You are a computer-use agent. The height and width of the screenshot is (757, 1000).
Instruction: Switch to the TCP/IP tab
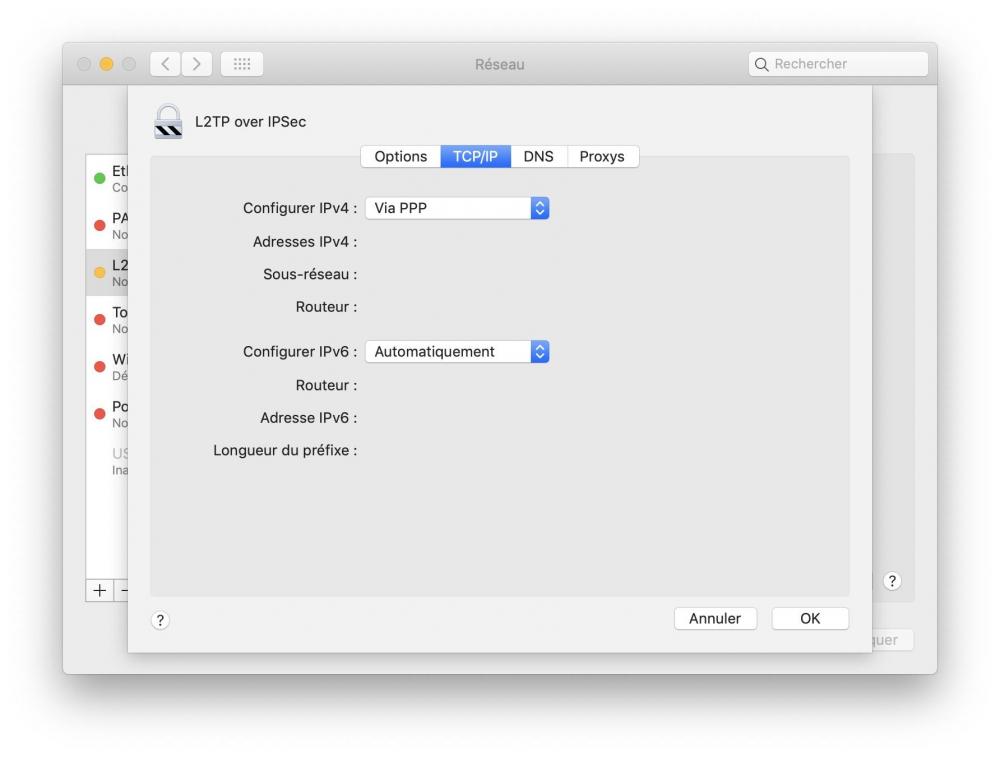coord(475,156)
